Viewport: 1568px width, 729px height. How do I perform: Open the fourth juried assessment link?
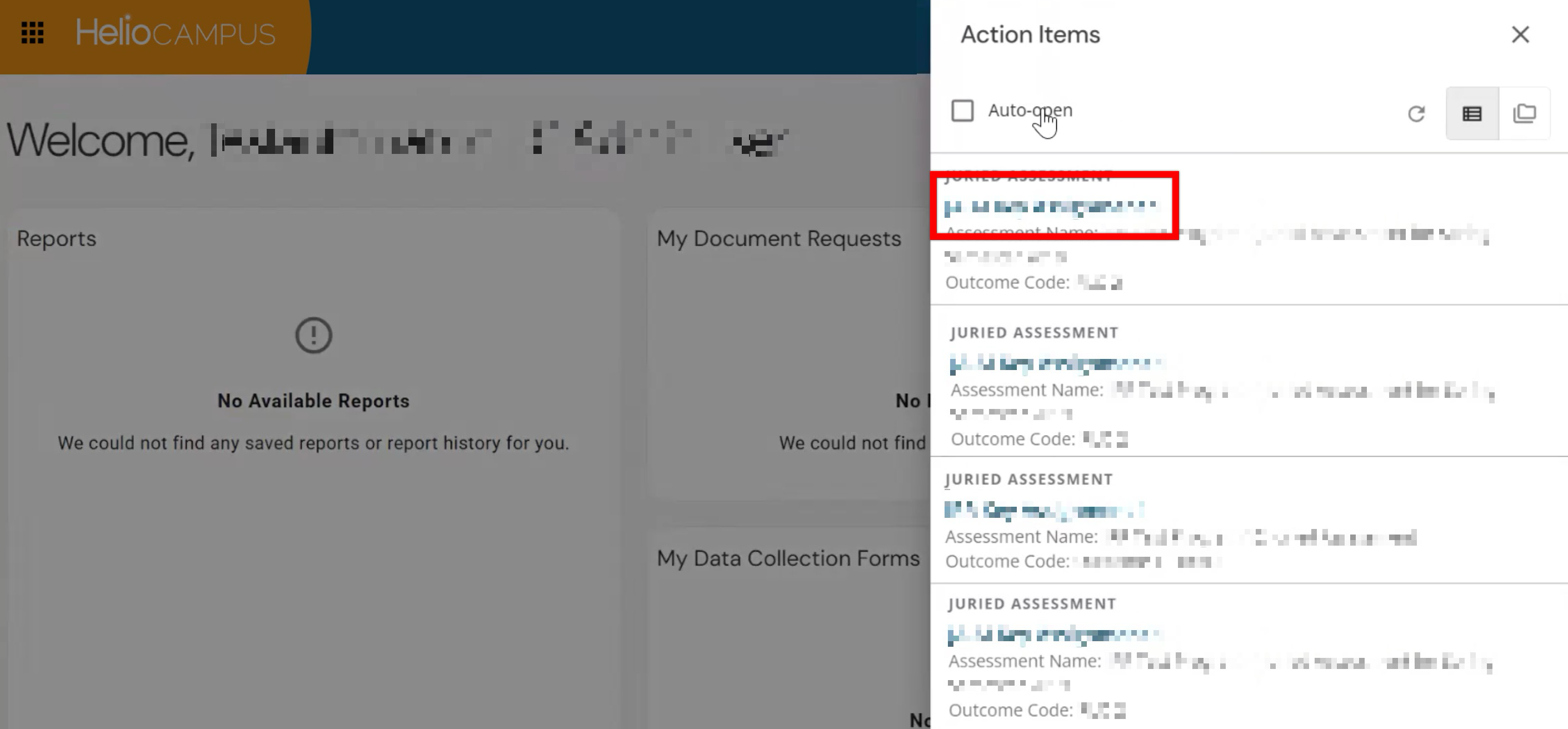pyautogui.click(x=1053, y=634)
